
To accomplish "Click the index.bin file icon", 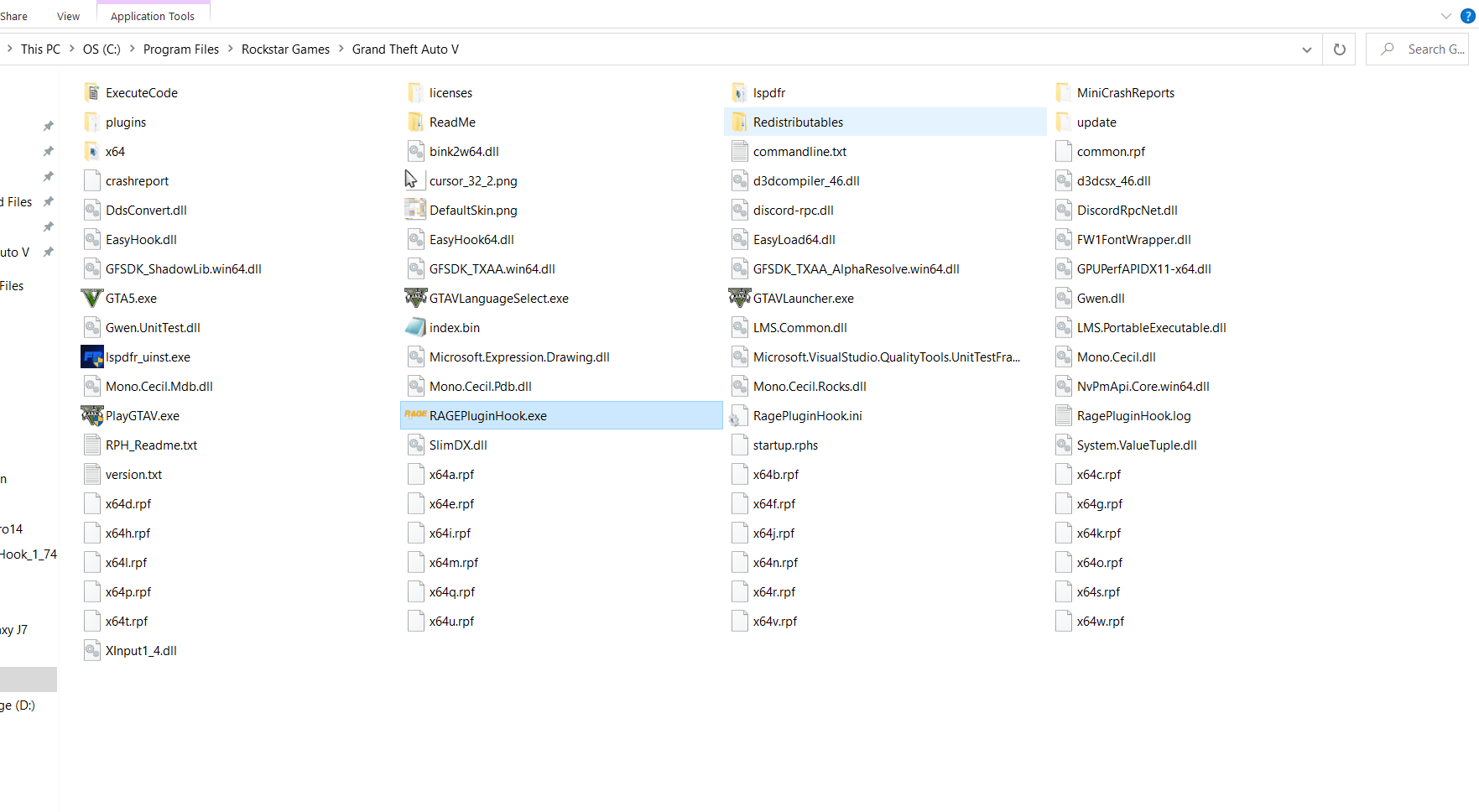I will point(415,328).
